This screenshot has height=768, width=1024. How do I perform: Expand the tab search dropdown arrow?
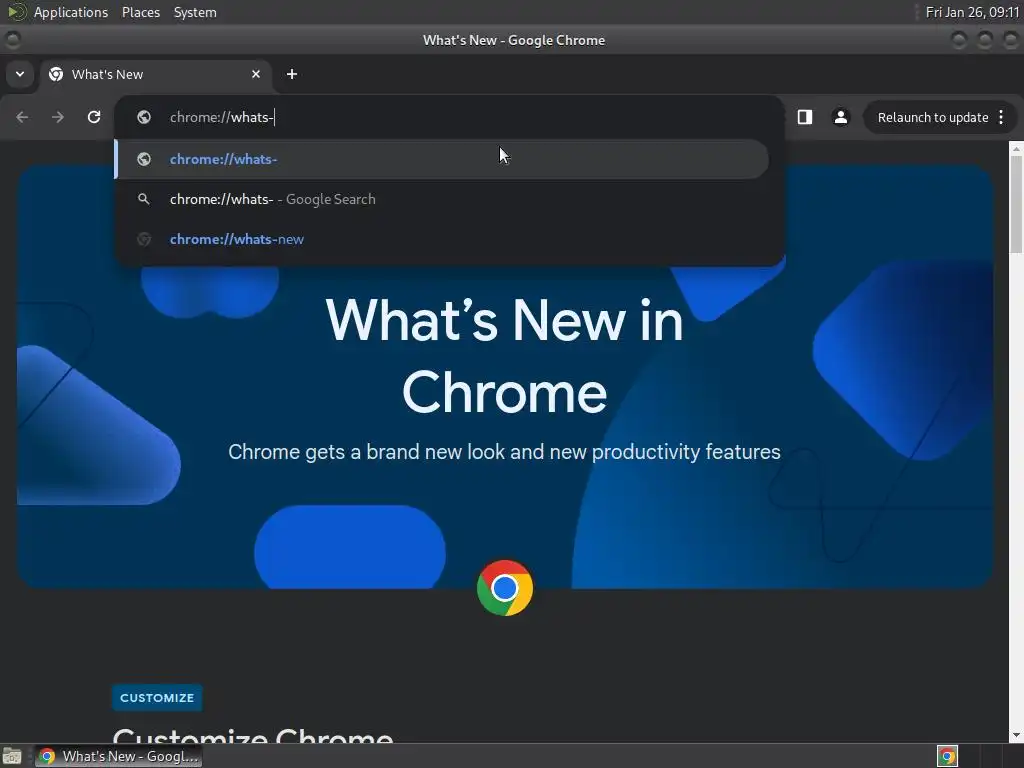pyautogui.click(x=20, y=74)
